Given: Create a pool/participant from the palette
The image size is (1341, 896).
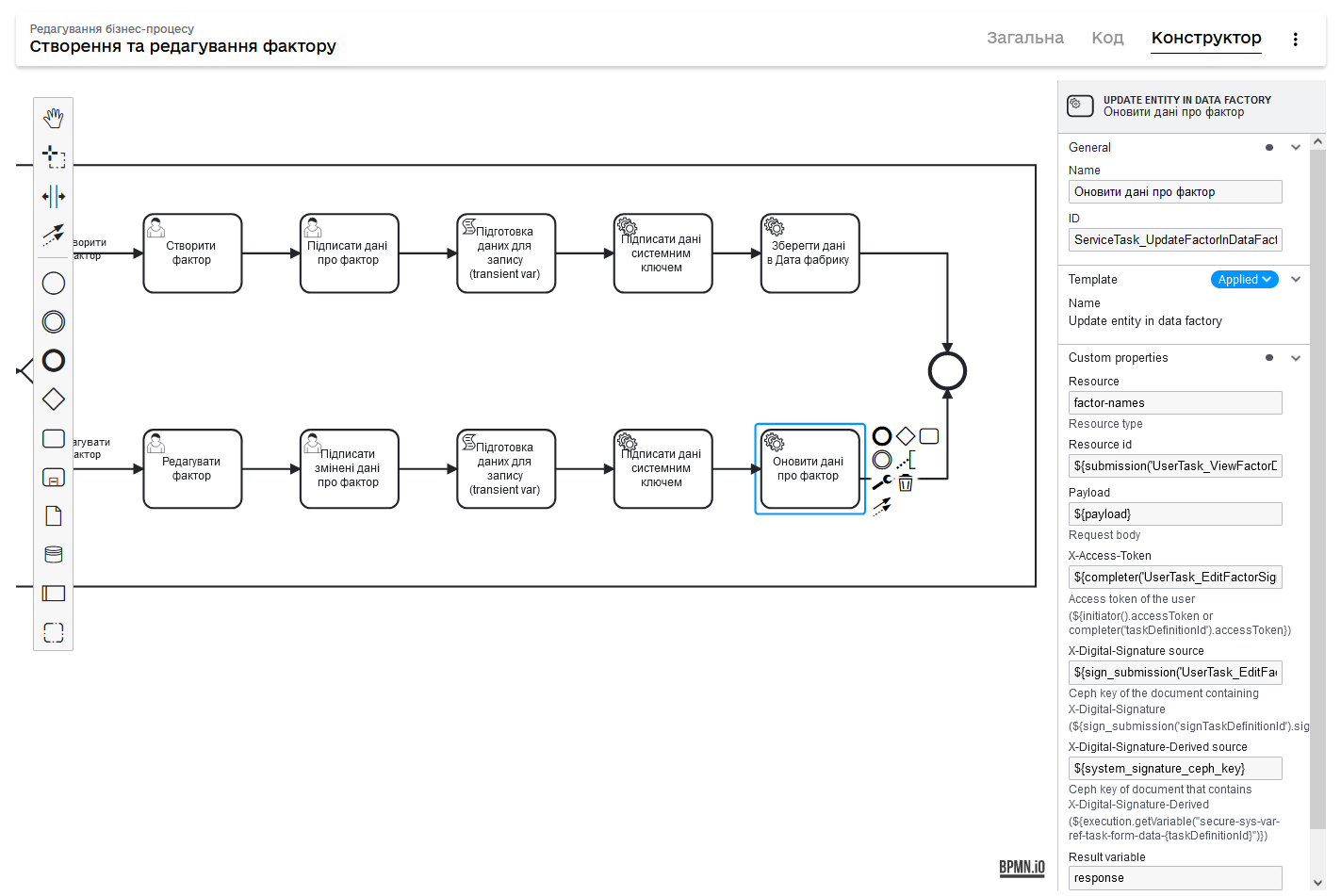Looking at the screenshot, I should tap(54, 593).
